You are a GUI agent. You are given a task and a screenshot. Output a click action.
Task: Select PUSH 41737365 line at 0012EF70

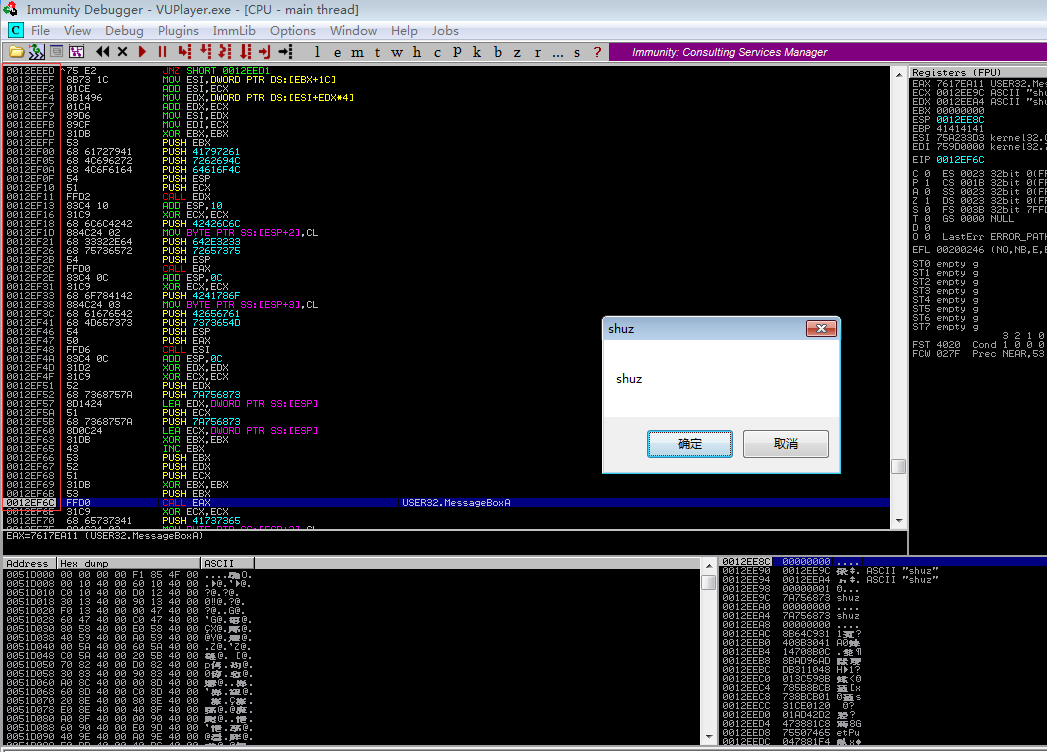pyautogui.click(x=446, y=521)
